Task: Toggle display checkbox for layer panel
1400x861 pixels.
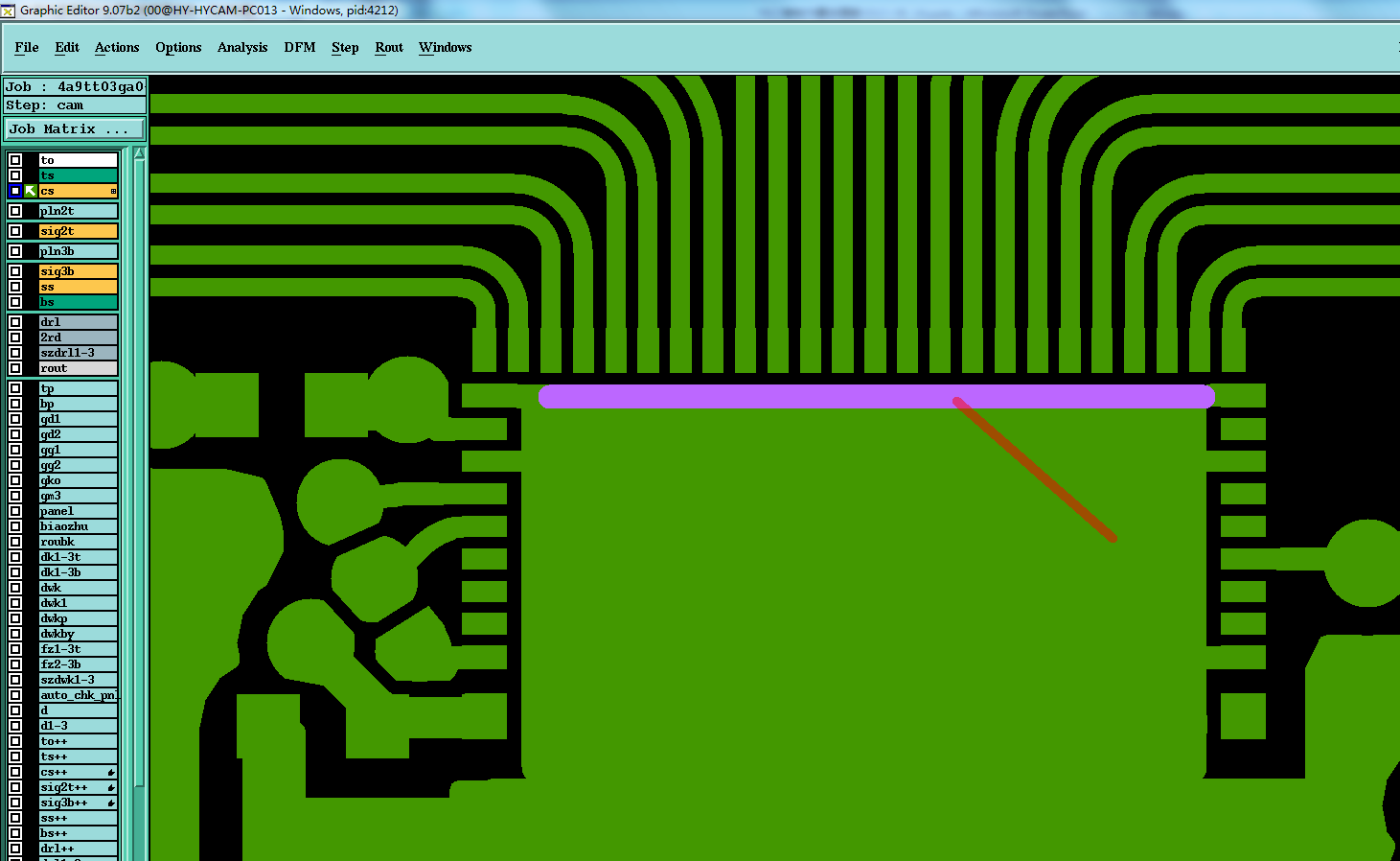Action: [15, 511]
